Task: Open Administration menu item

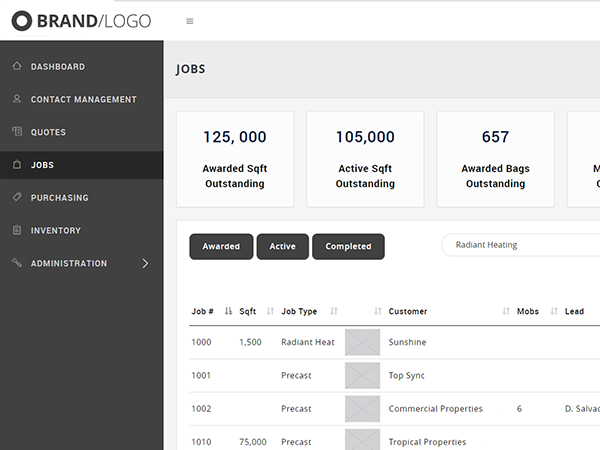Action: tap(82, 263)
